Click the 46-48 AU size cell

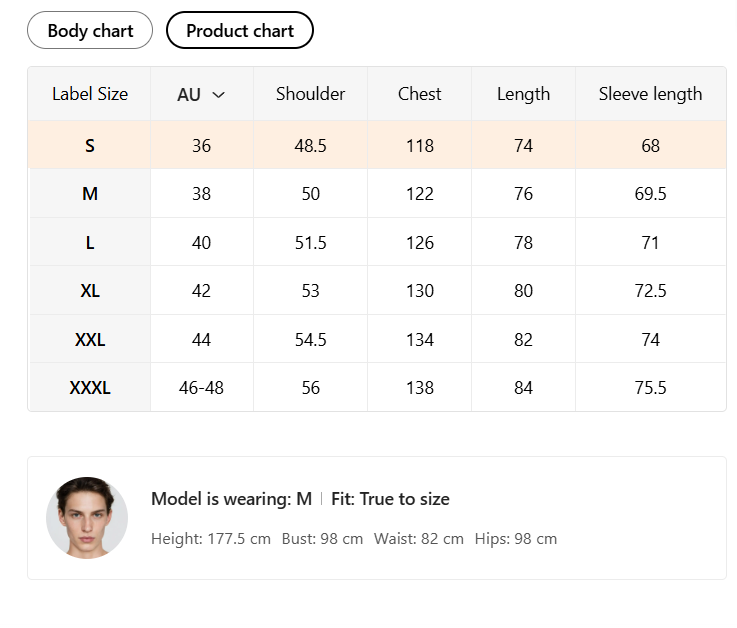pos(201,388)
